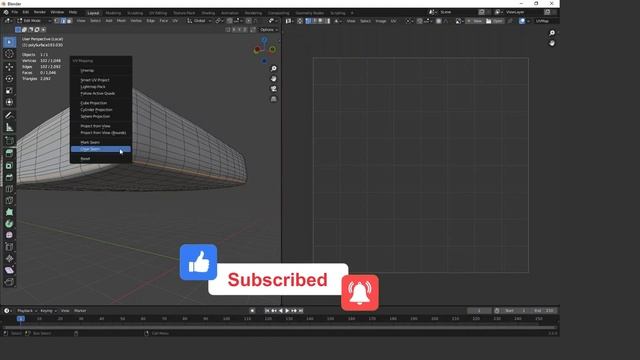Click the 3D viewport zoom magnifier icon
Image resolution: width=640 pixels, height=360 pixels.
[273, 69]
